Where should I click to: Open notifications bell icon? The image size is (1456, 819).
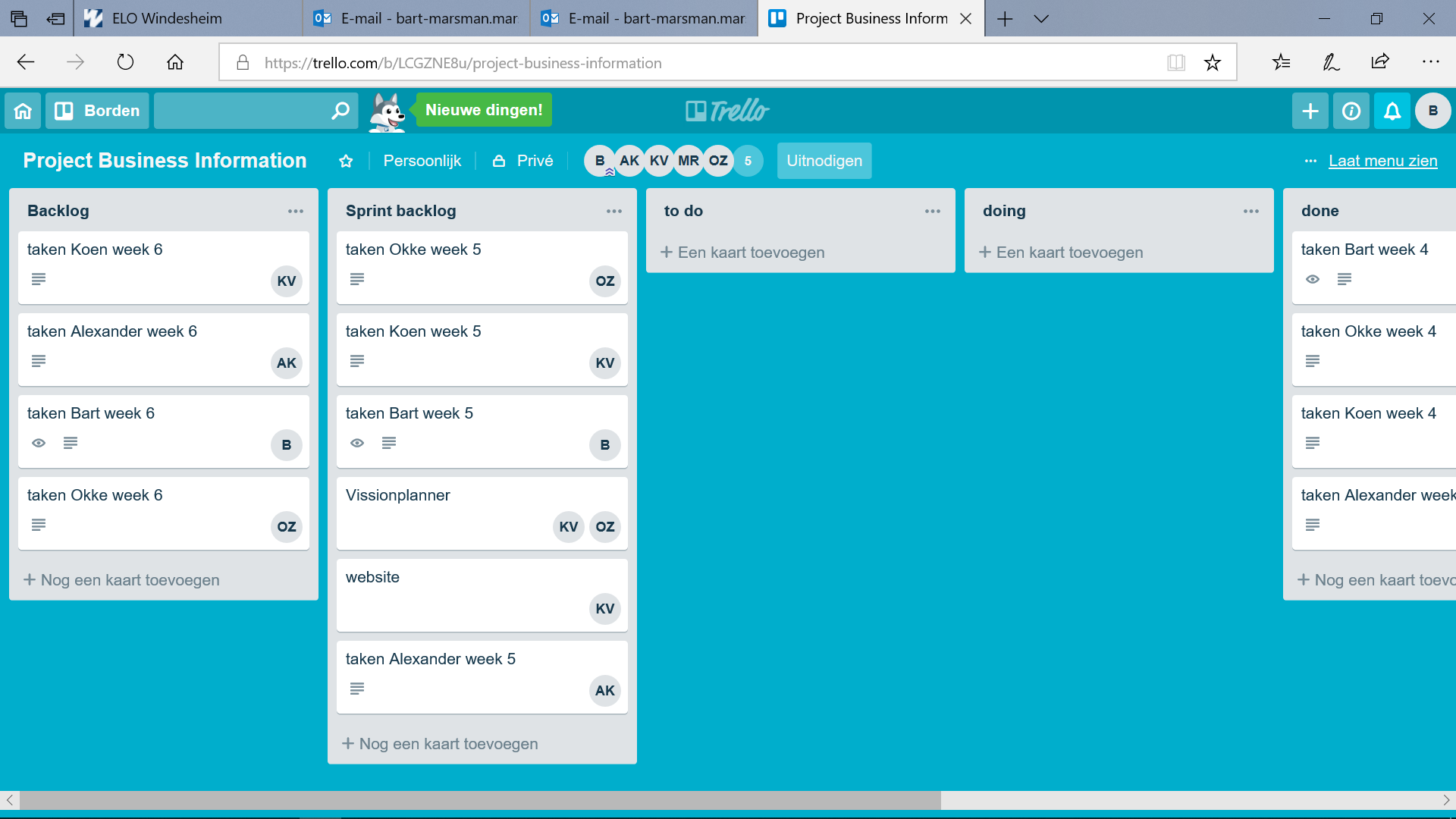[x=1392, y=111]
